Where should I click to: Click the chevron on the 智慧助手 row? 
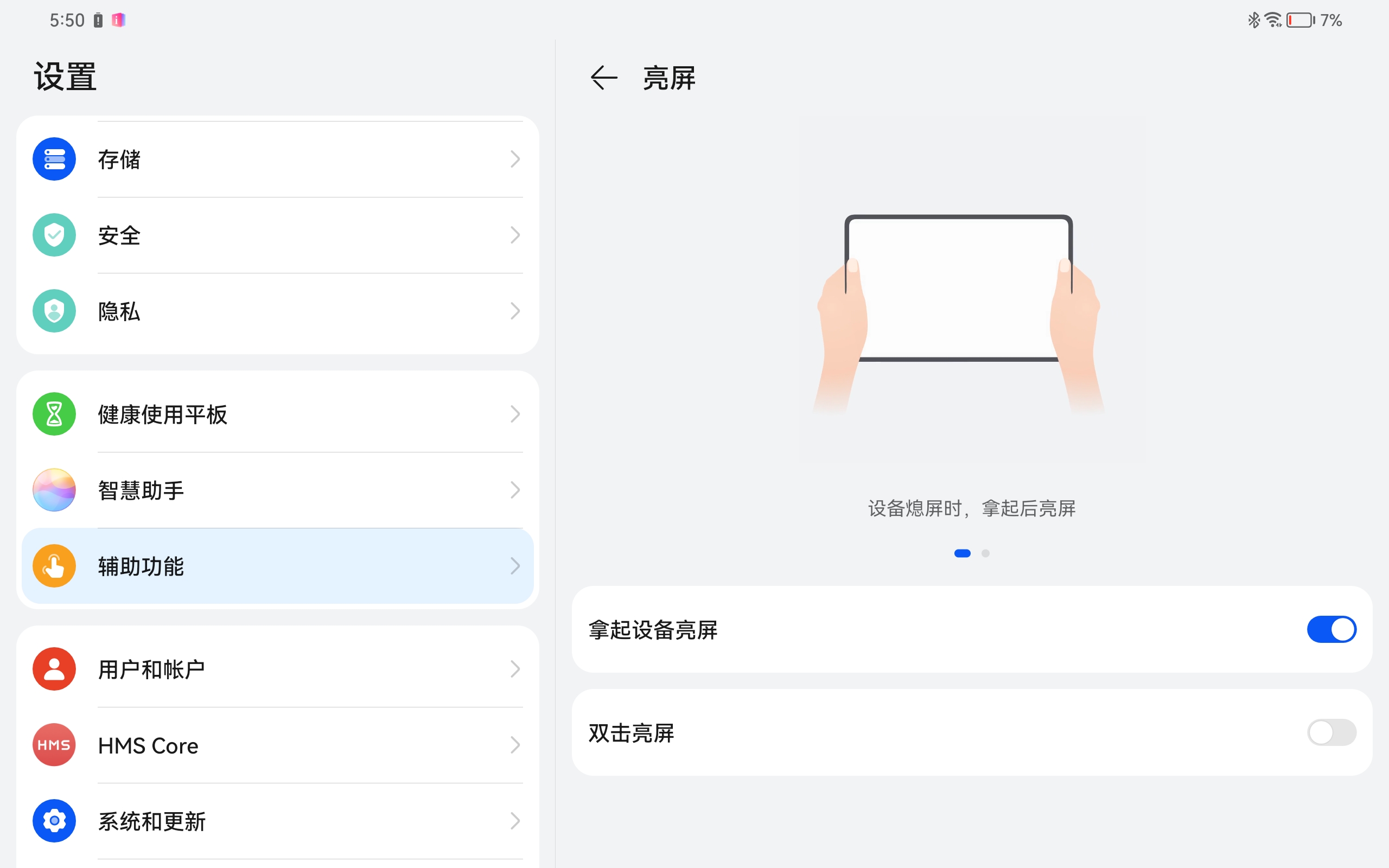[x=515, y=490]
